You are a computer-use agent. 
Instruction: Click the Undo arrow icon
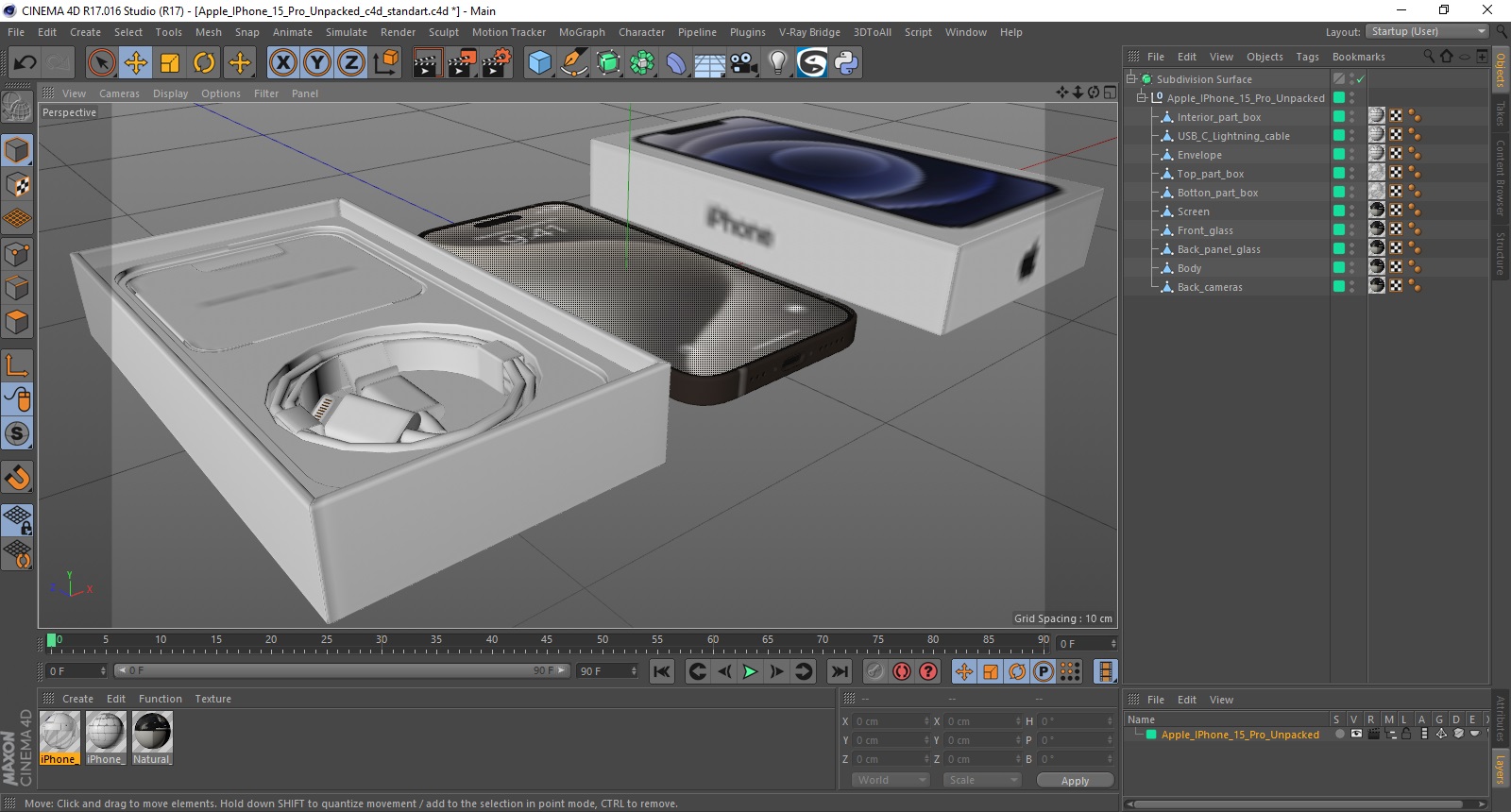(25, 63)
